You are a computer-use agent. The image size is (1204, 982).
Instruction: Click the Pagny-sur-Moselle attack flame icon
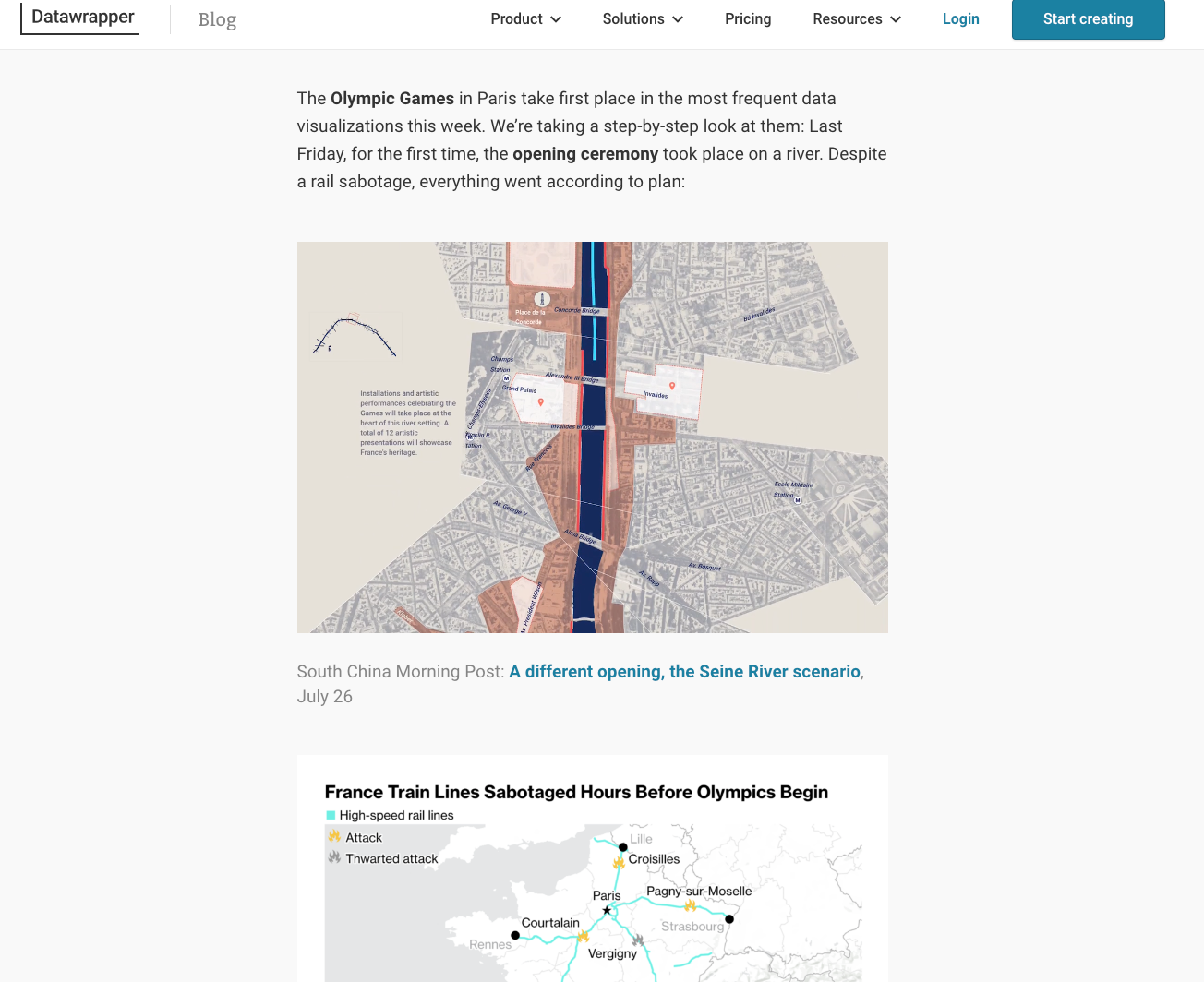(x=690, y=905)
